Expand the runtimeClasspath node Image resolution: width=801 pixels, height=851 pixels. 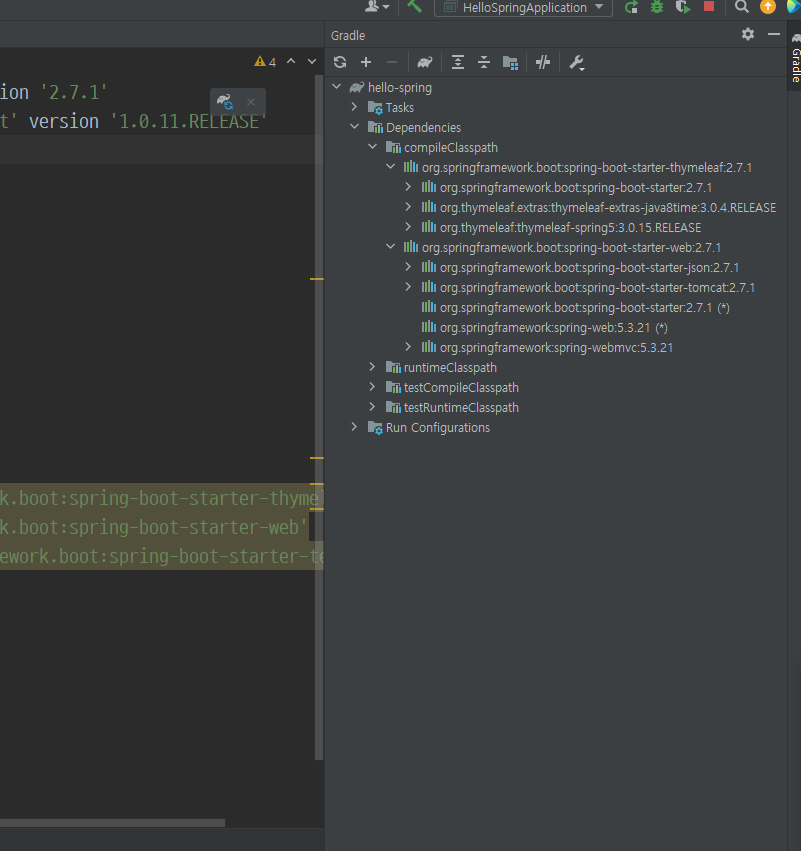(372, 367)
